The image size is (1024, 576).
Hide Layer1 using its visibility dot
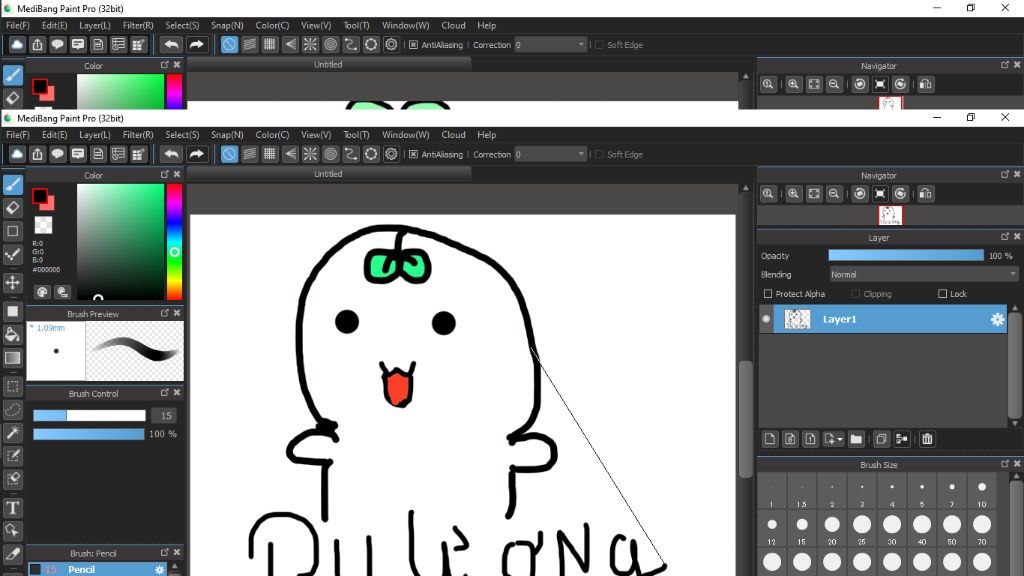[767, 319]
